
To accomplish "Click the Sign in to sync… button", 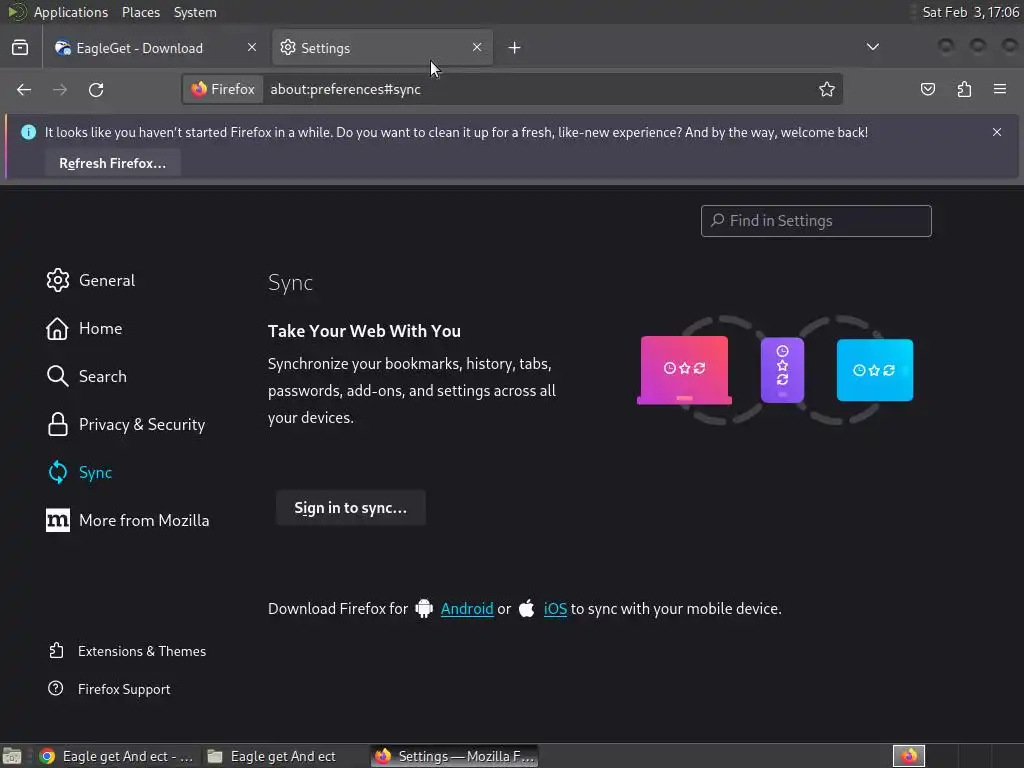I will (x=351, y=508).
